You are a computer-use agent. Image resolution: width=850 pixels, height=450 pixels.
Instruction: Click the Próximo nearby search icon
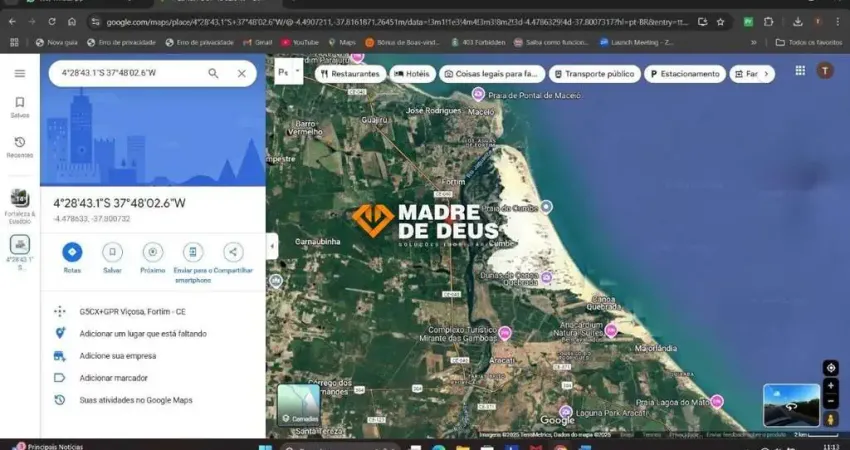(153, 252)
